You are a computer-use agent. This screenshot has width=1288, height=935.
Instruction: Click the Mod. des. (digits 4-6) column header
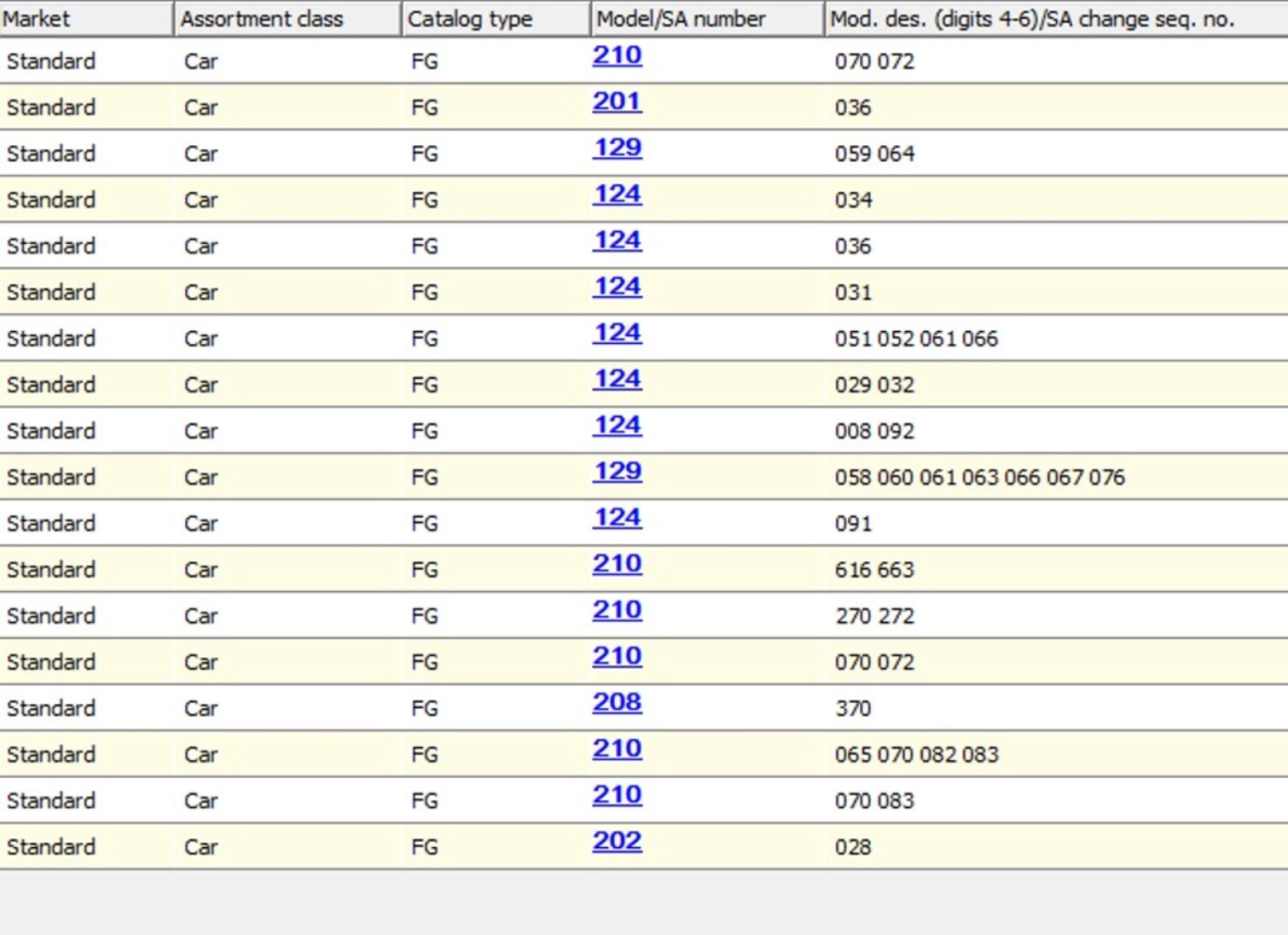(x=1056, y=19)
